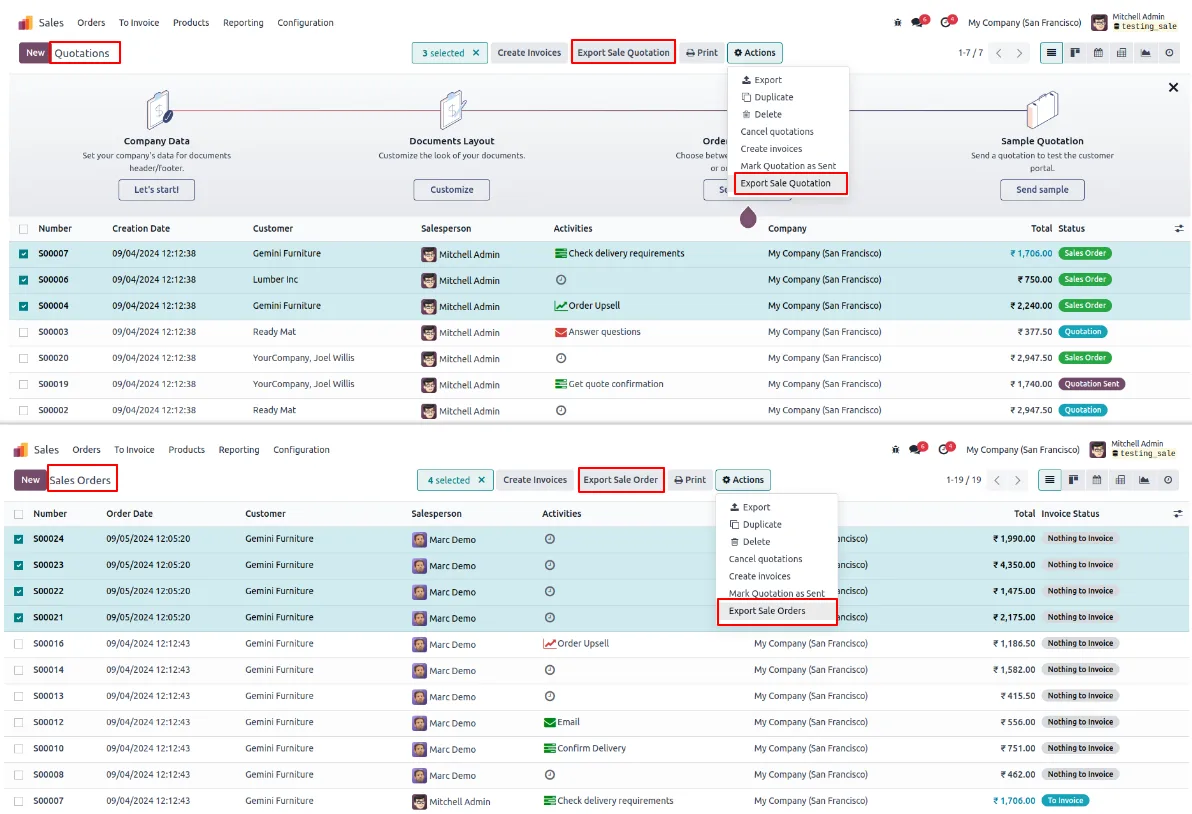Screen dimensions: 1192x814
Task: Click the To Invoice status badge for S00007
Action: pyautogui.click(x=1065, y=800)
